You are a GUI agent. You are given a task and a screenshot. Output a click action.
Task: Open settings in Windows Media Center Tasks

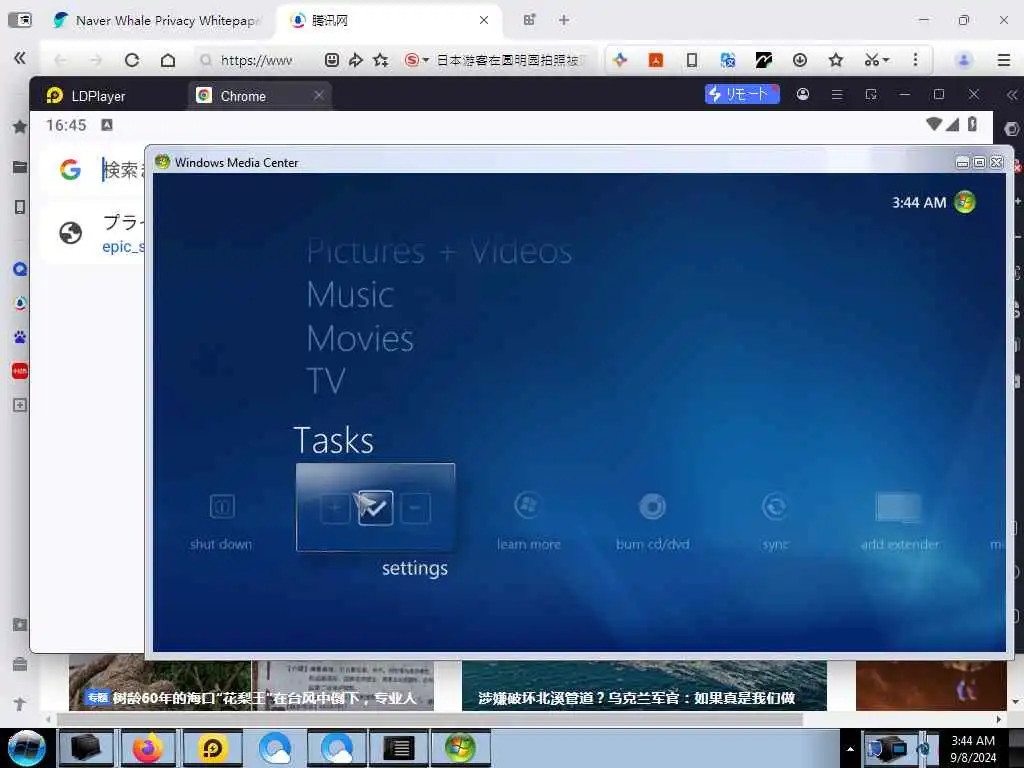click(x=376, y=507)
